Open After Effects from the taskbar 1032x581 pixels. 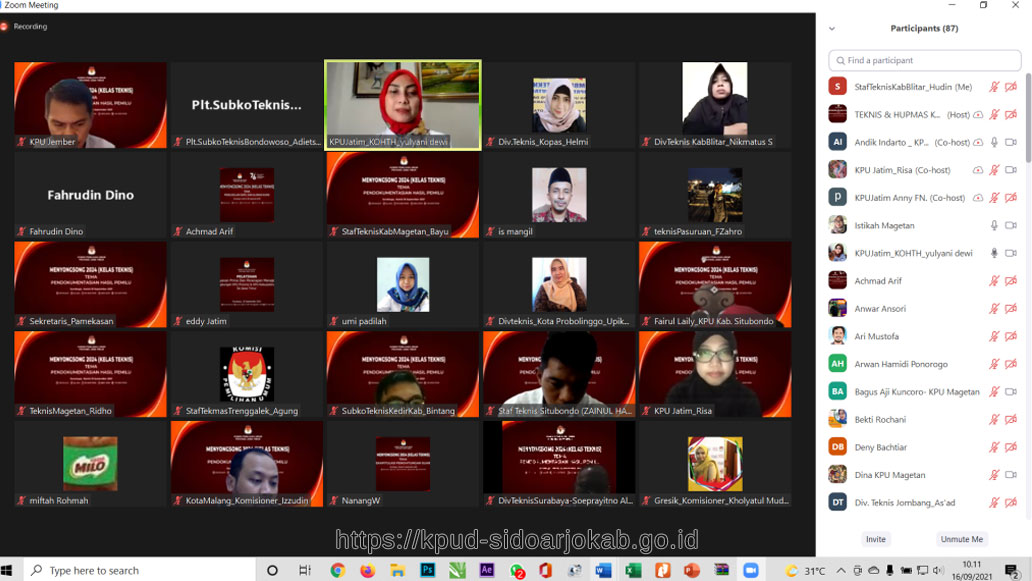point(487,570)
